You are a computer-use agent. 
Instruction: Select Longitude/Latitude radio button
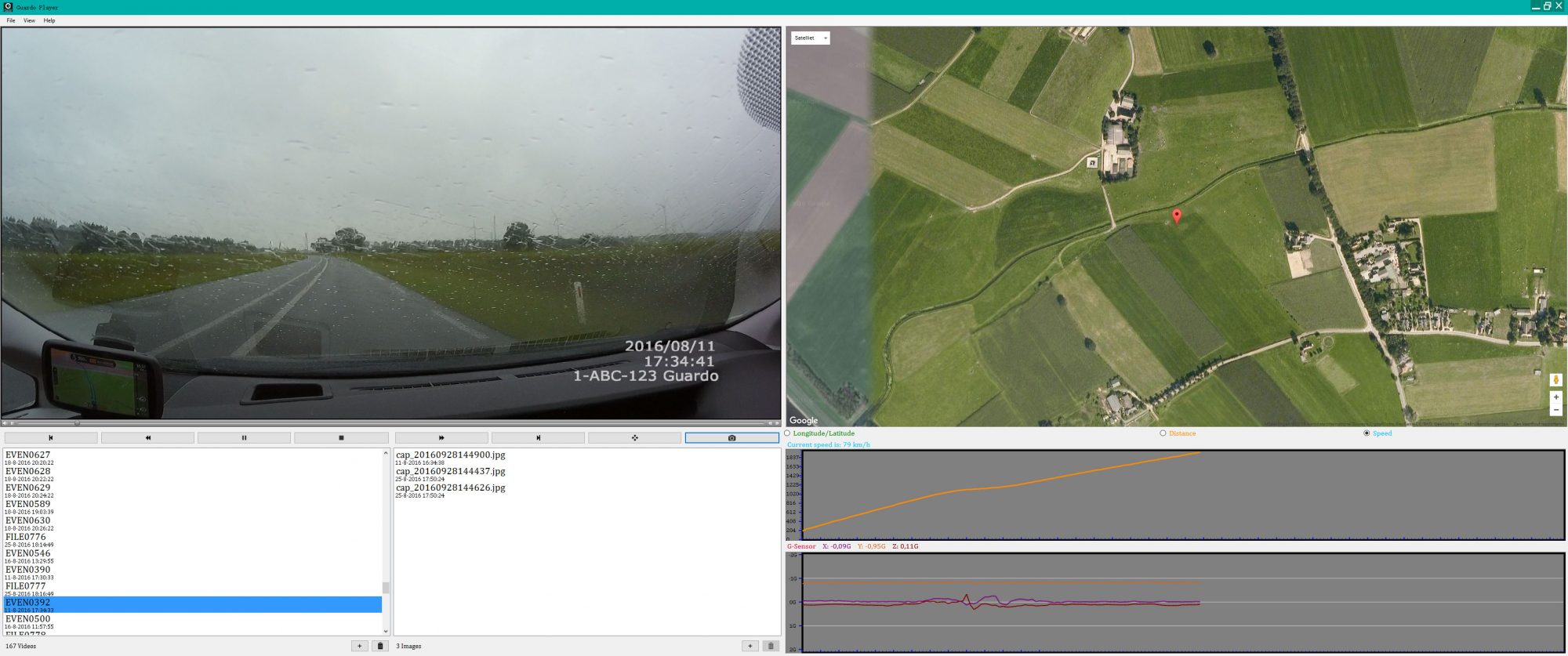coord(787,433)
